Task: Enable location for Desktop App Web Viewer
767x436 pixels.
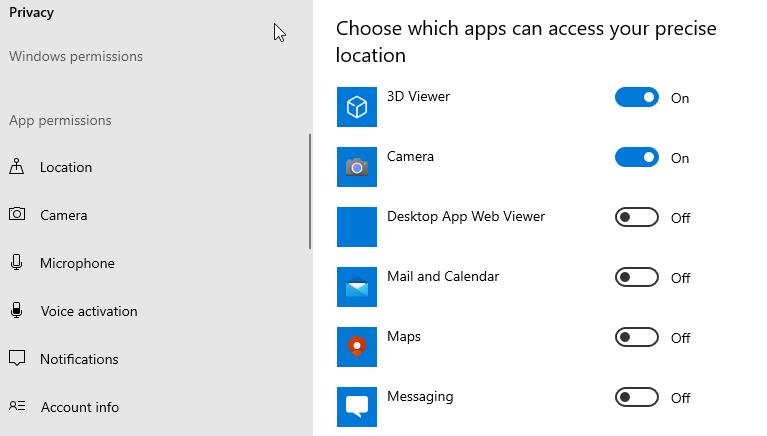Action: (636, 217)
